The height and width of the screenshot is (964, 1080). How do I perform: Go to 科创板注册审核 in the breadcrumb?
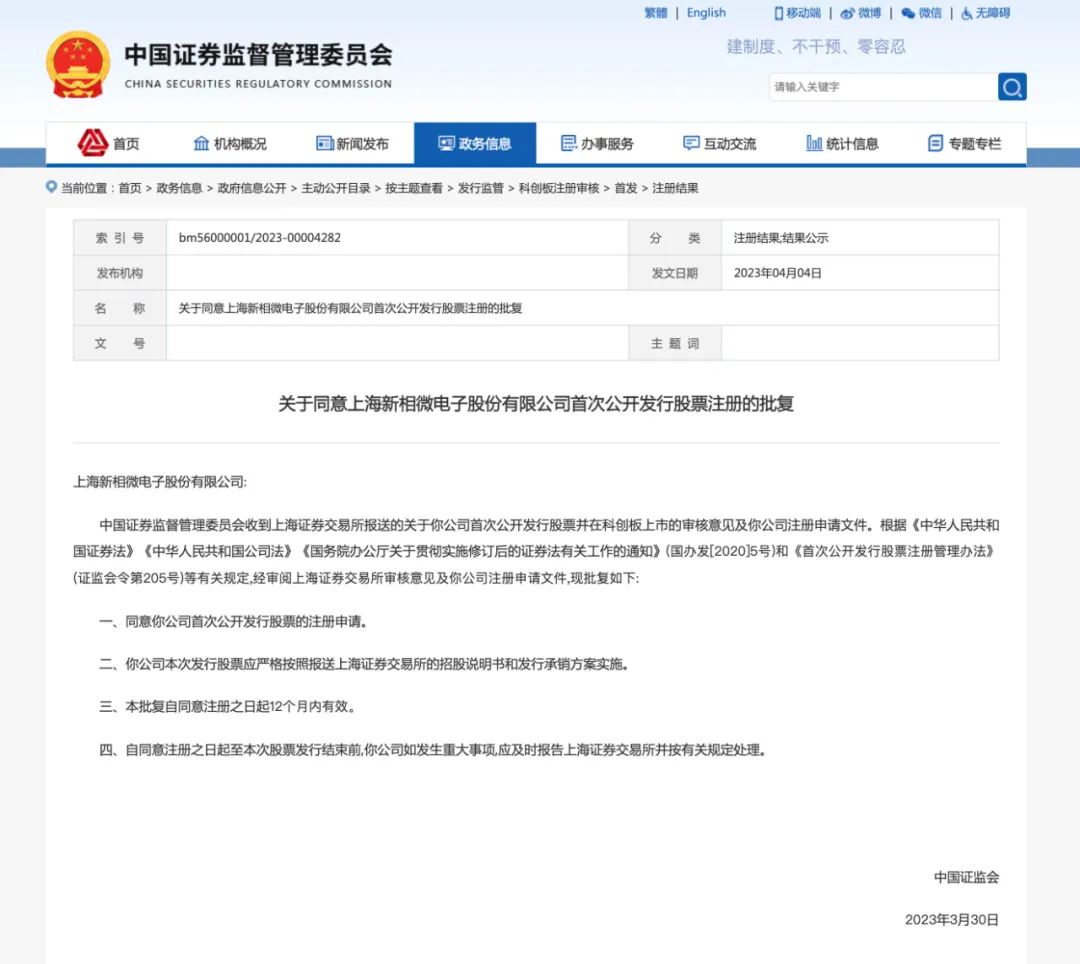coord(559,188)
